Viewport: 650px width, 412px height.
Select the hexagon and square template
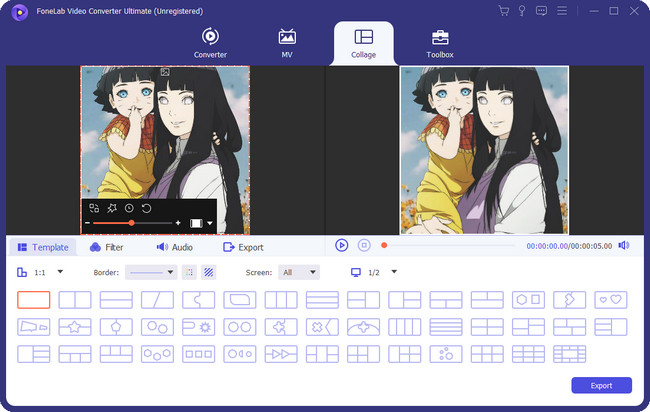pyautogui.click(x=528, y=300)
